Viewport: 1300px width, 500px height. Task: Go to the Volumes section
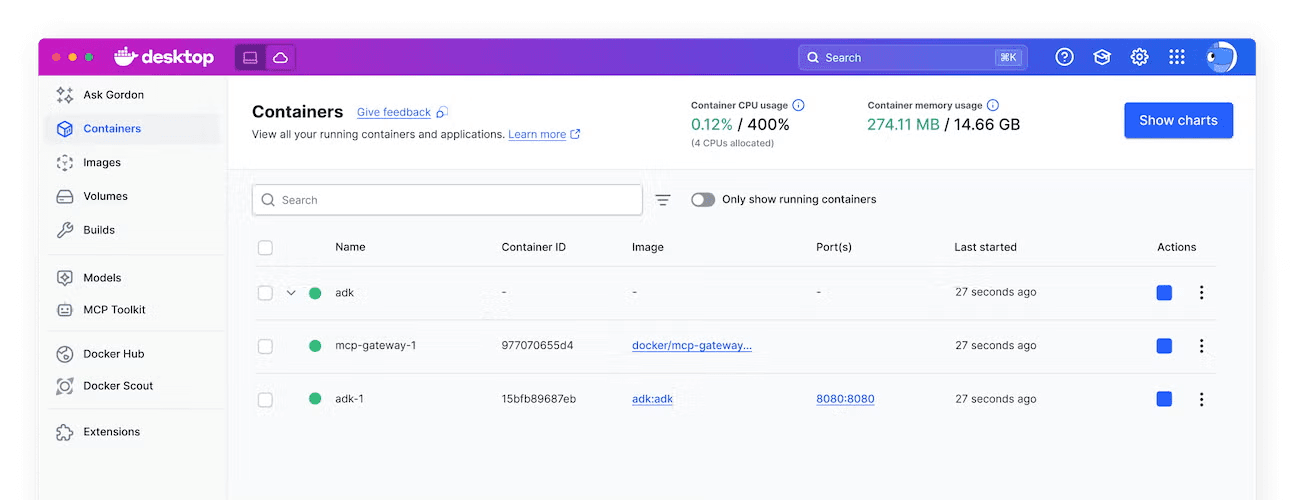[131, 197]
